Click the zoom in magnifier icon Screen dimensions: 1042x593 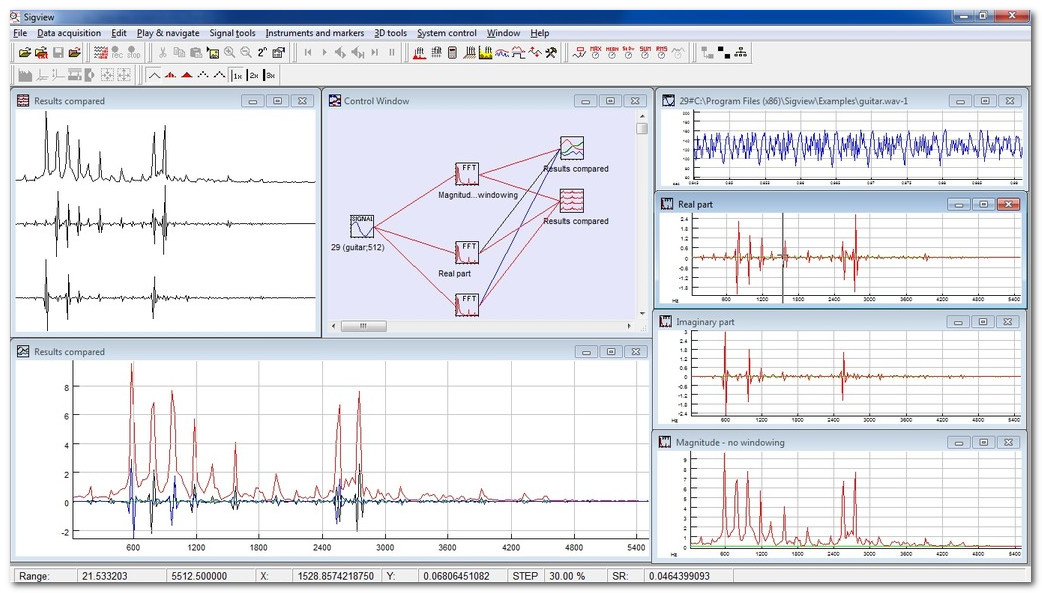pyautogui.click(x=229, y=53)
